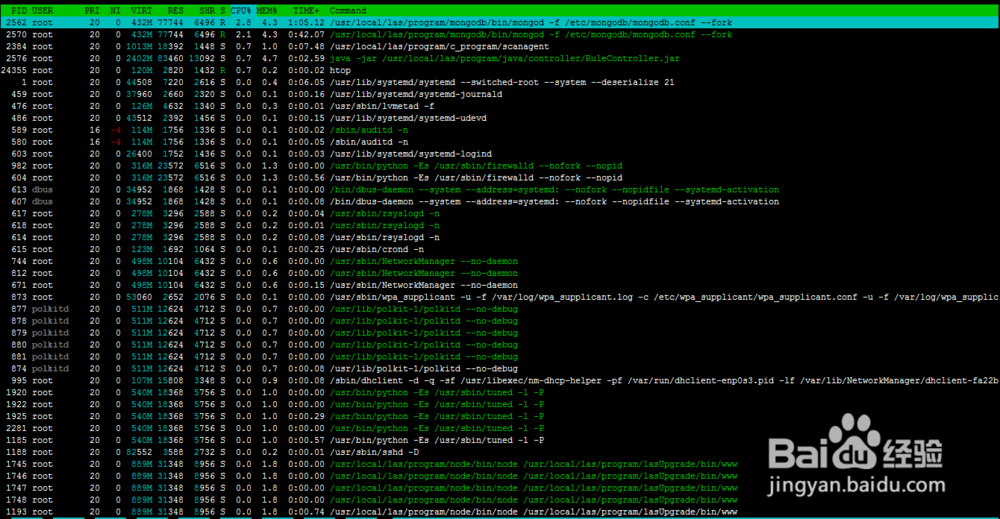Select node lasUpgrade thread row PID 1747
Viewport: 1000px width, 519px height.
click(x=500, y=488)
